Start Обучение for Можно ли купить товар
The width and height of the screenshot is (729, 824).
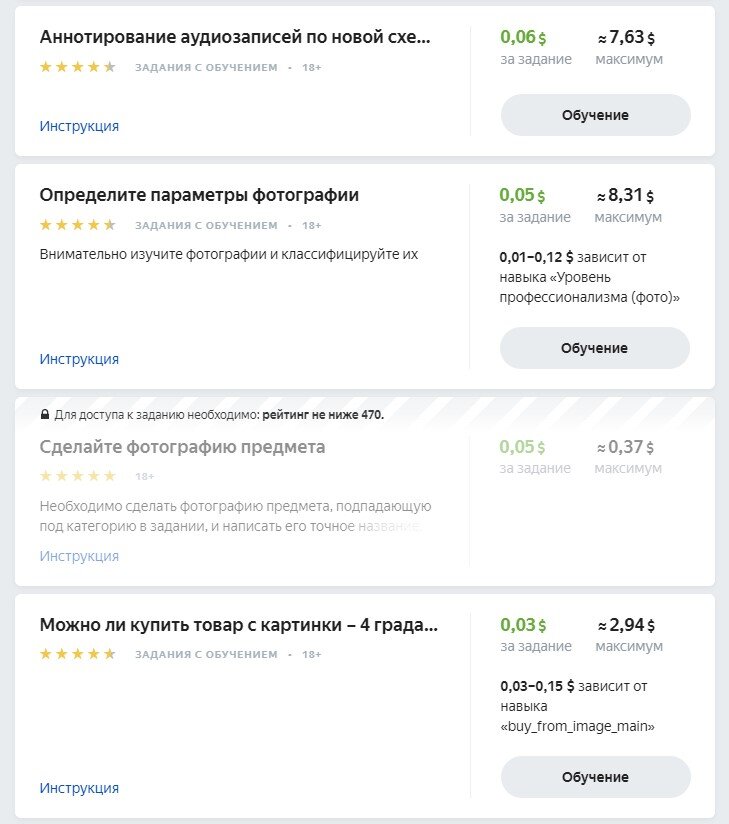(x=595, y=777)
